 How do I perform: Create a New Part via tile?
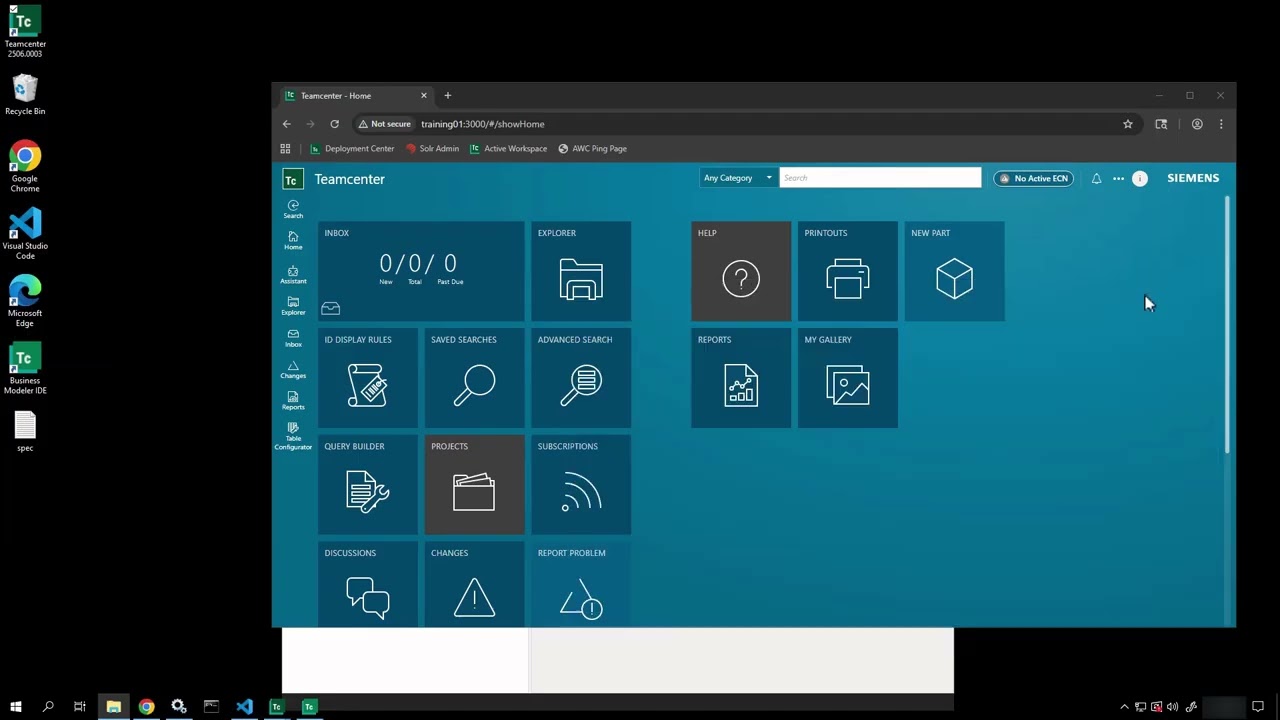[954, 271]
